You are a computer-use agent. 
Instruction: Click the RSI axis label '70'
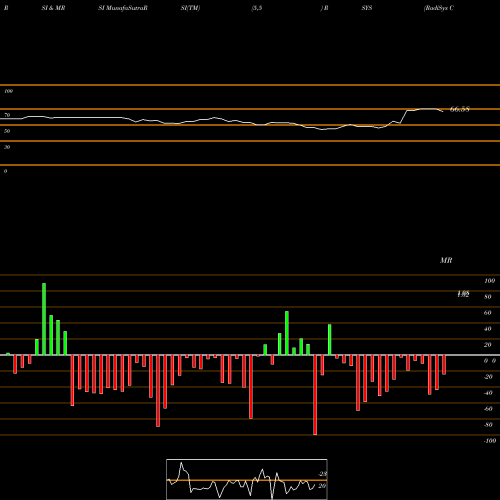pos(7,115)
